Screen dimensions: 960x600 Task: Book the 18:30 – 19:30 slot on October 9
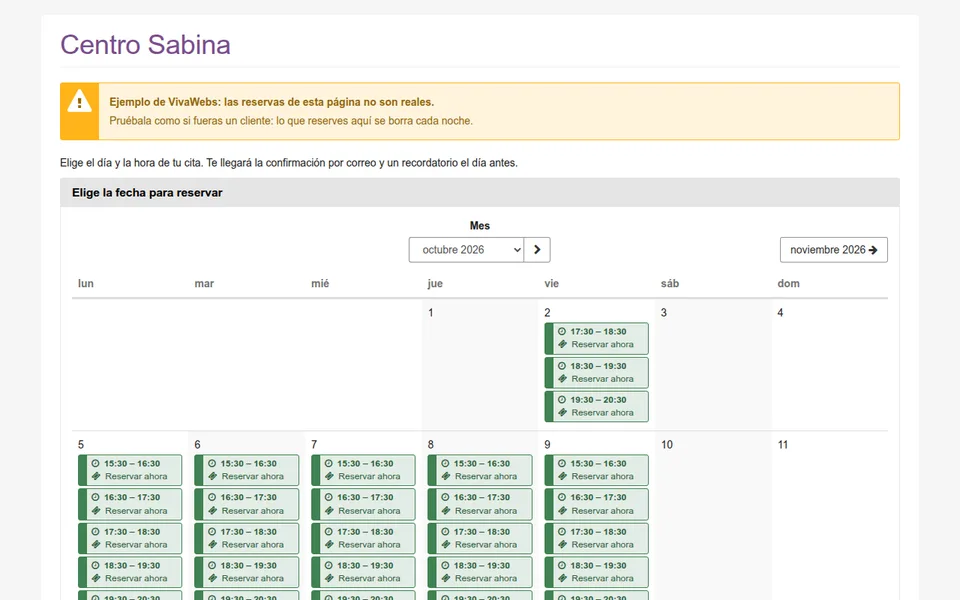pos(596,572)
